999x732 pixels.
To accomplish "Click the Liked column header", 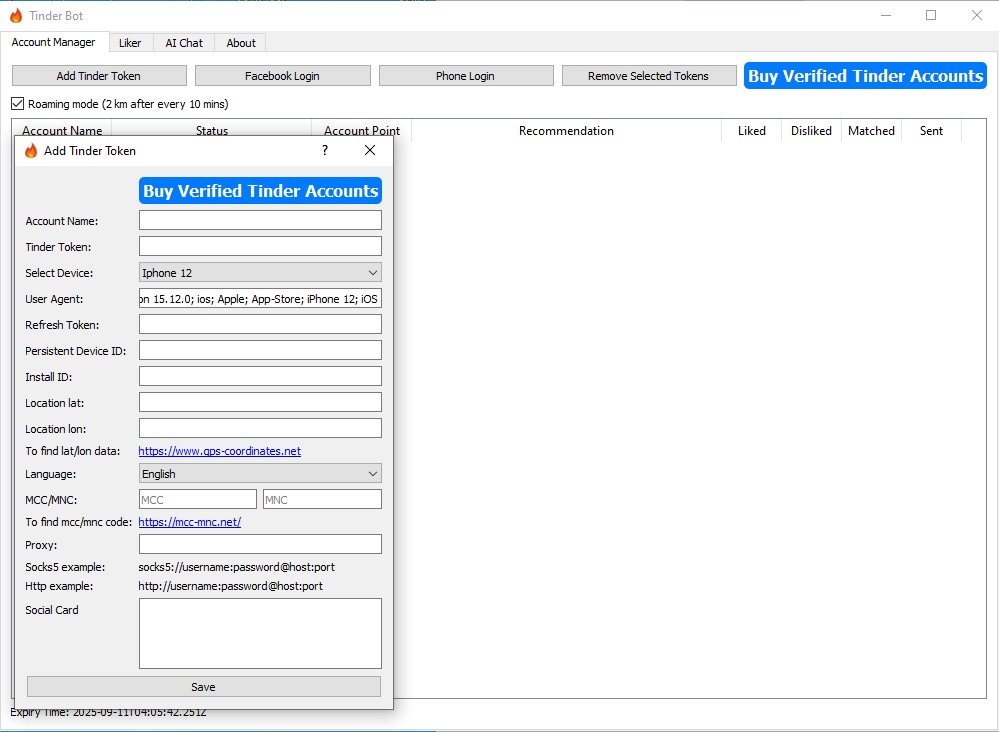I will pyautogui.click(x=752, y=131).
